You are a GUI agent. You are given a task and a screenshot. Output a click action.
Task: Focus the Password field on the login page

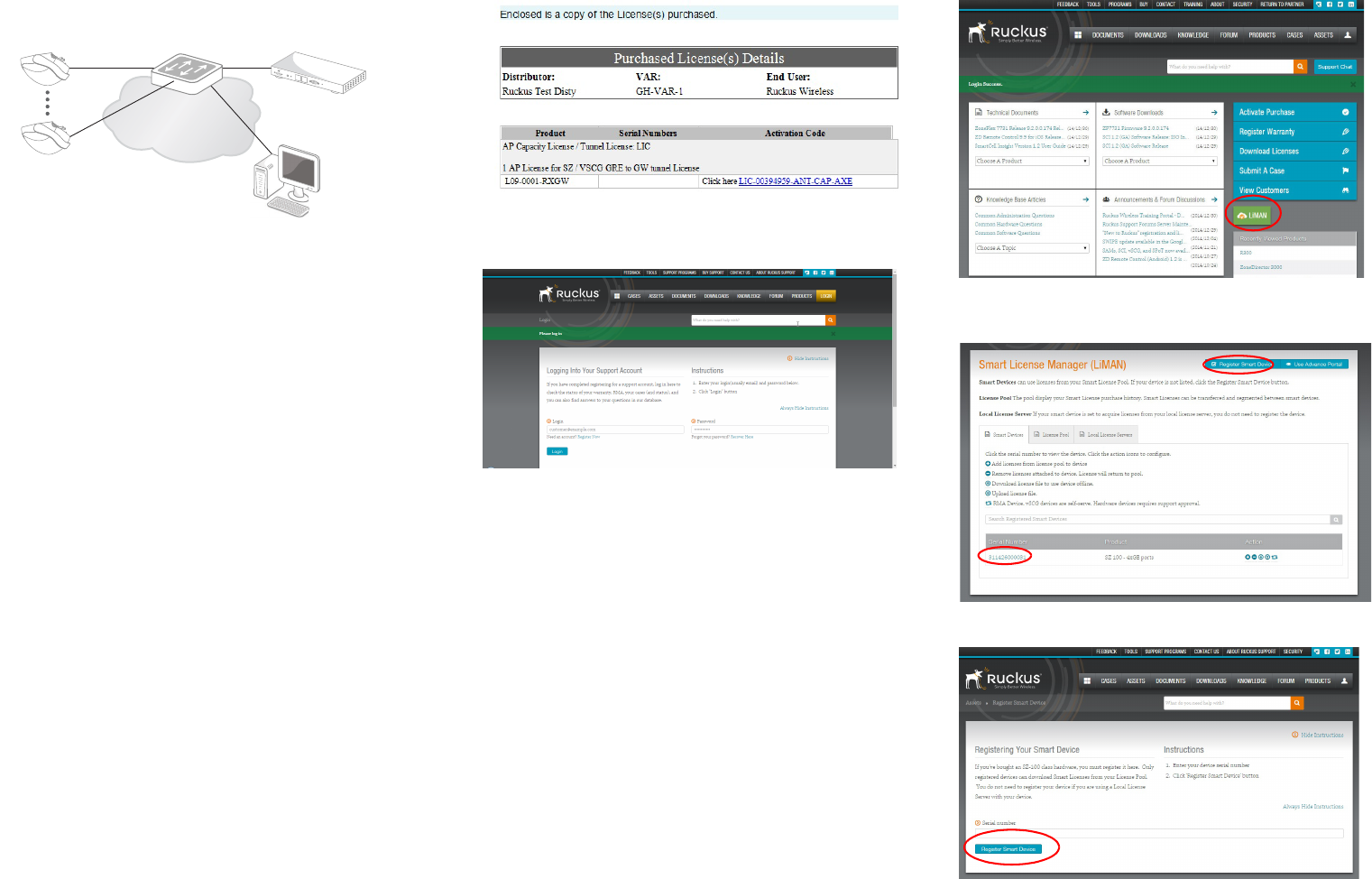pyautogui.click(x=760, y=430)
